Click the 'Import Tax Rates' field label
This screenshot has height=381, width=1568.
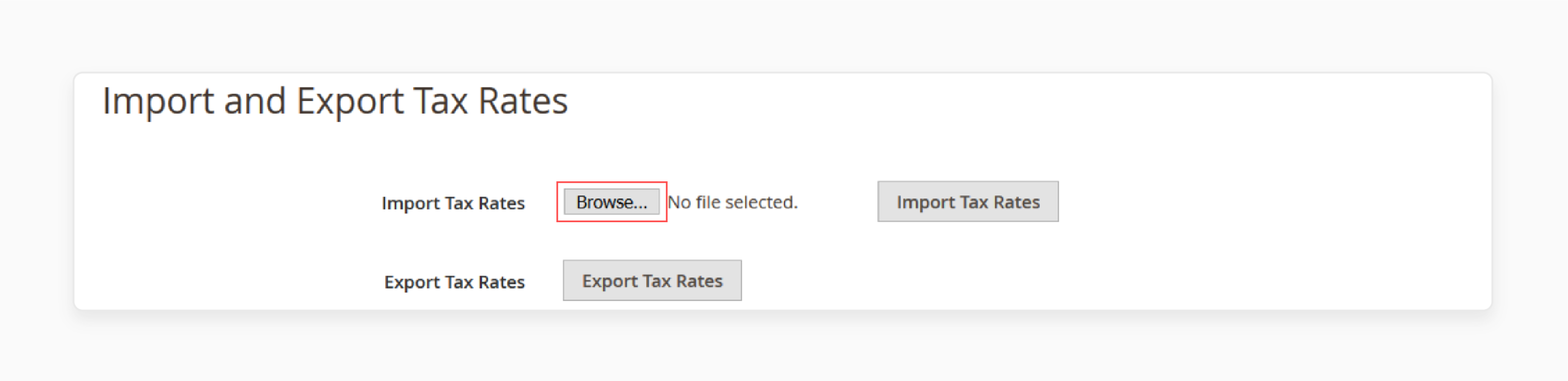pos(453,203)
